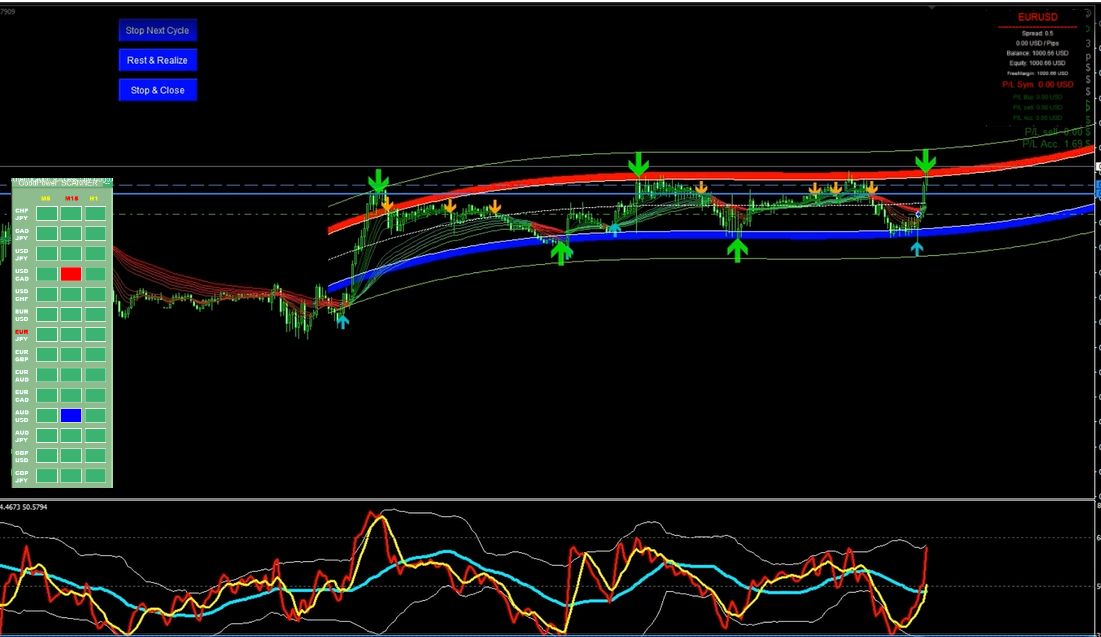Click the Stop Next Cycle button

[157, 30]
